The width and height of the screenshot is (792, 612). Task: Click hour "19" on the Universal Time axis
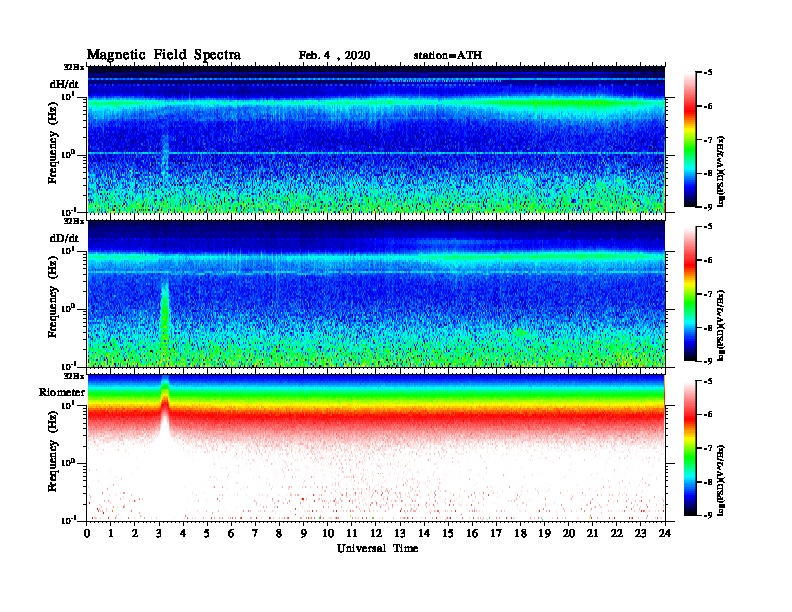(544, 533)
